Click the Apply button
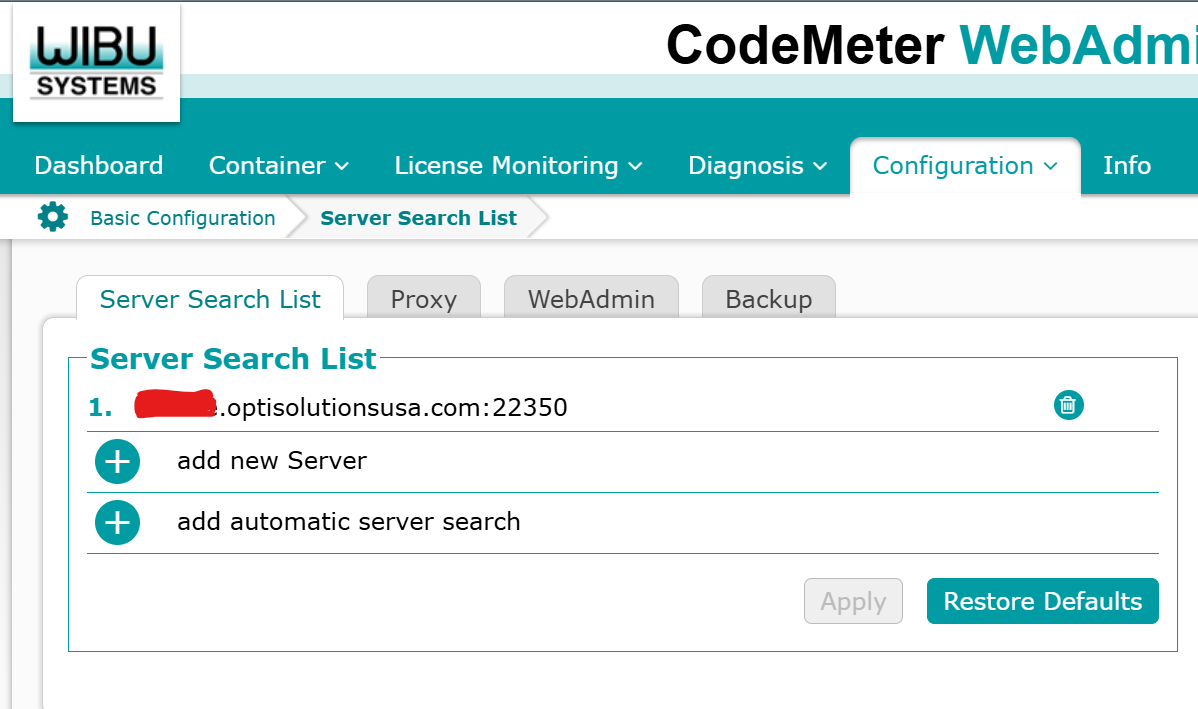Image resolution: width=1198 pixels, height=709 pixels. coord(853,601)
